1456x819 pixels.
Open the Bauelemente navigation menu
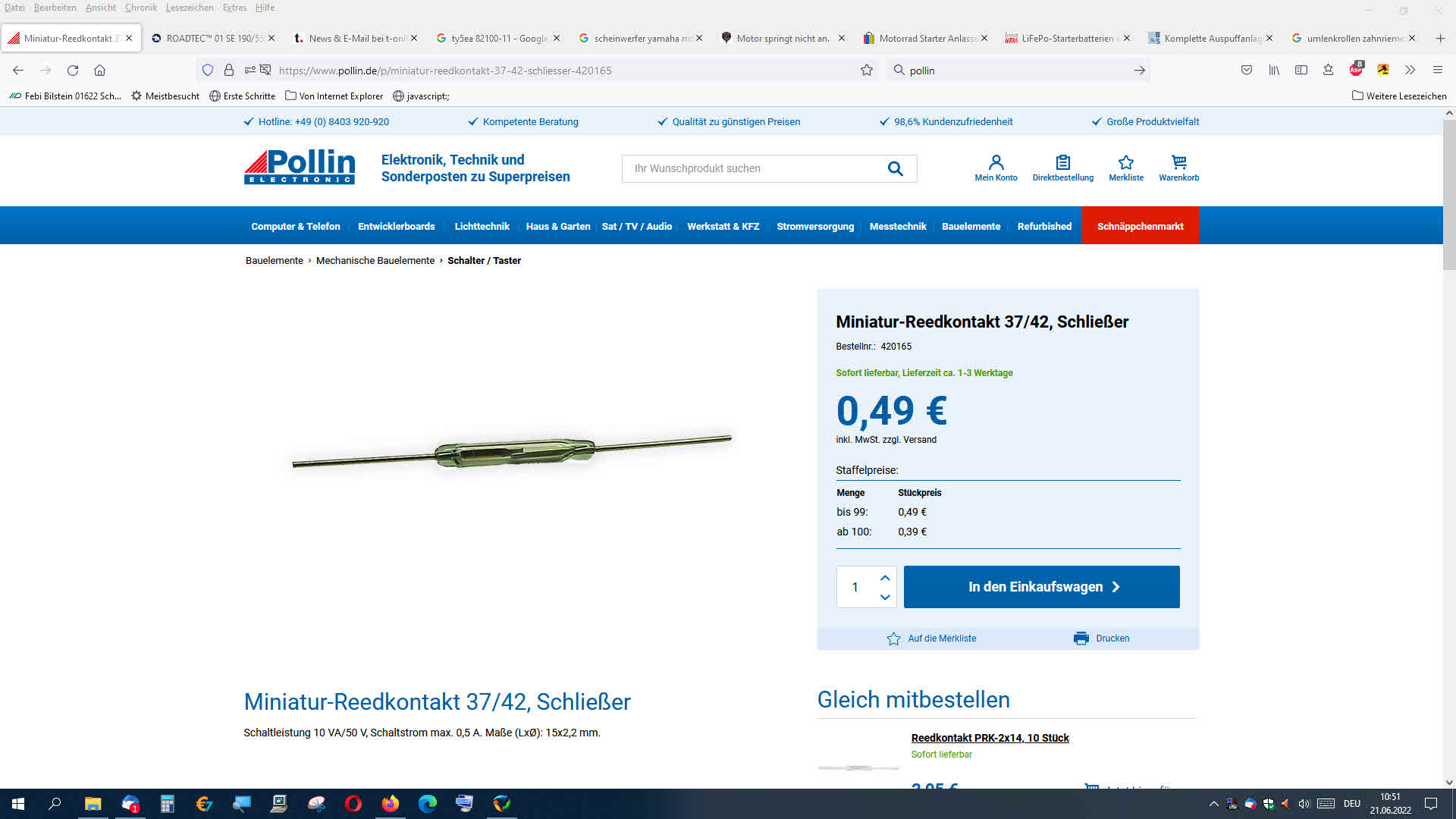point(971,226)
